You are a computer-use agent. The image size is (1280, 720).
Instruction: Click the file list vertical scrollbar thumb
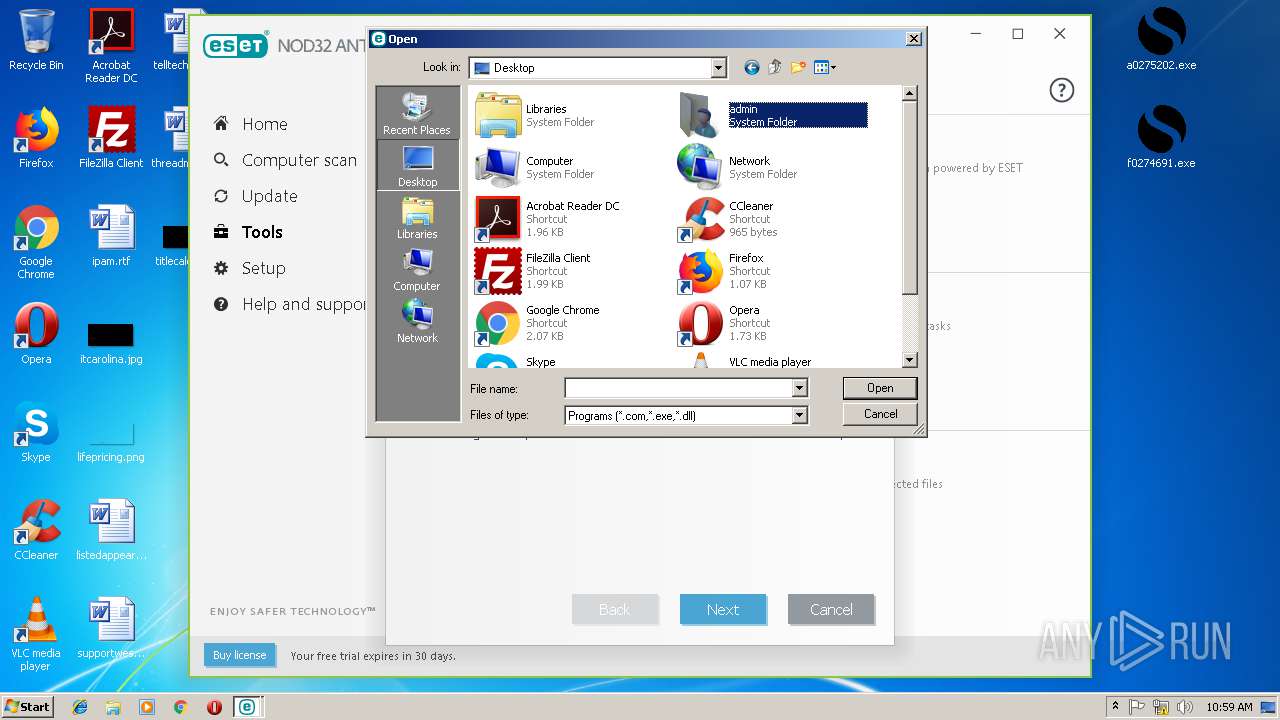[909, 198]
